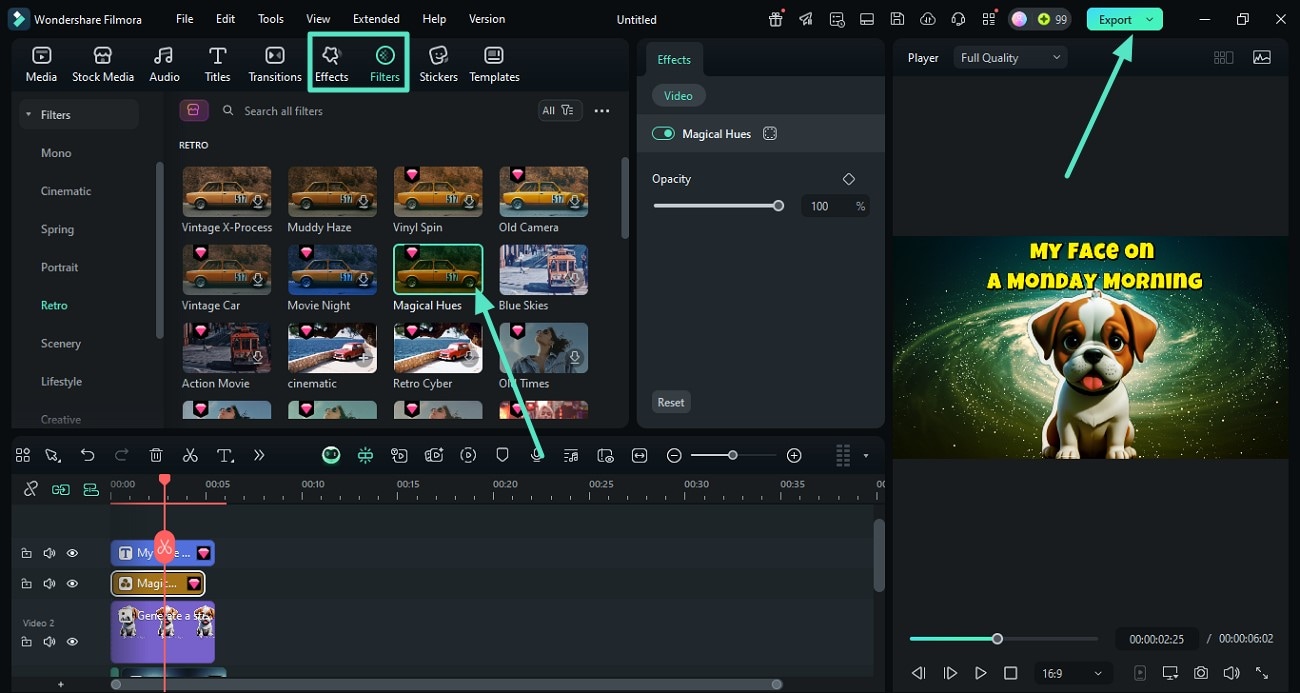Open Full Quality dropdown
The height and width of the screenshot is (693, 1300).
pyautogui.click(x=1010, y=58)
